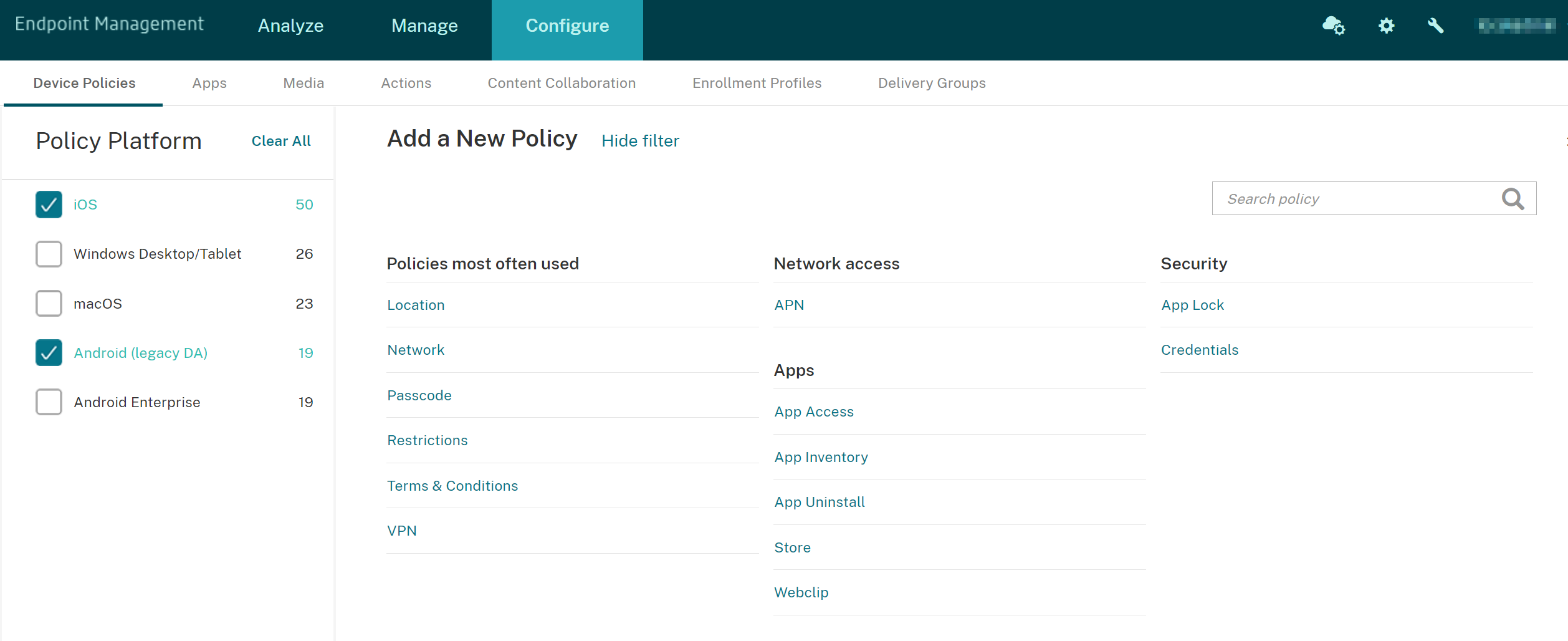The width and height of the screenshot is (1568, 641).
Task: Open the Passcode policy link
Action: 419,395
